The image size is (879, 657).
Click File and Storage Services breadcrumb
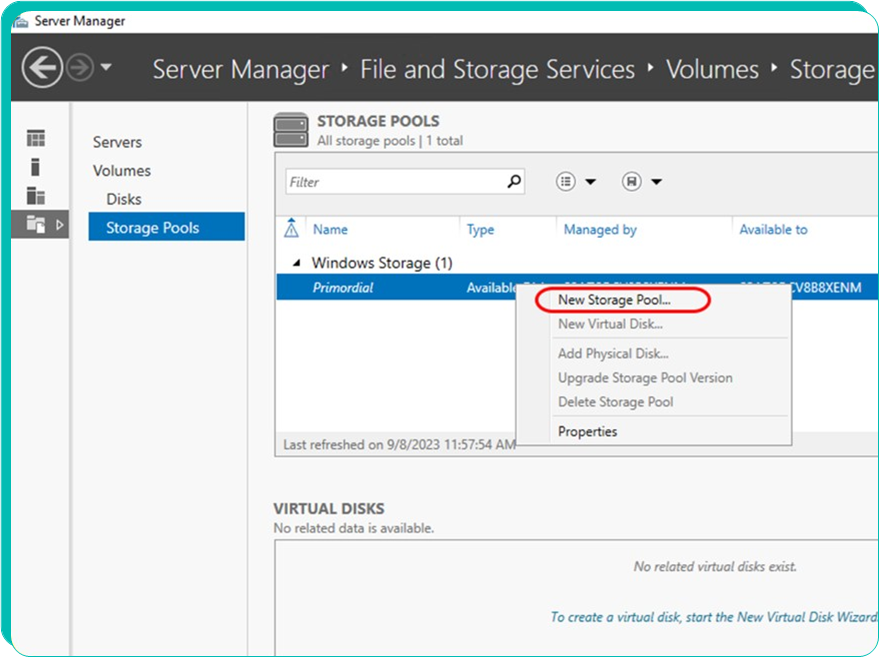point(498,70)
